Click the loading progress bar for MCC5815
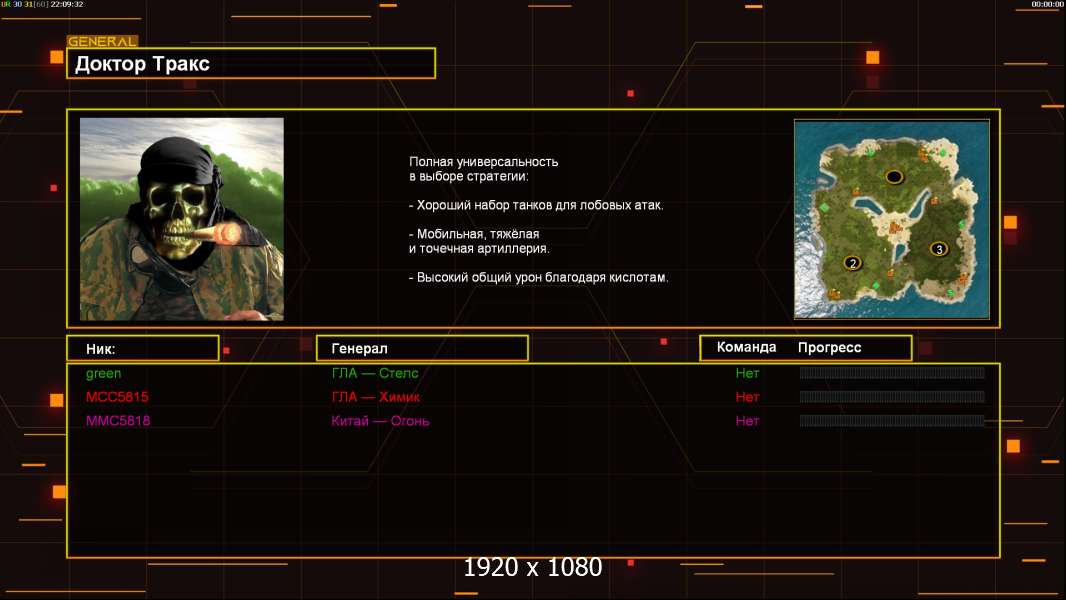The image size is (1066, 600). 892,397
